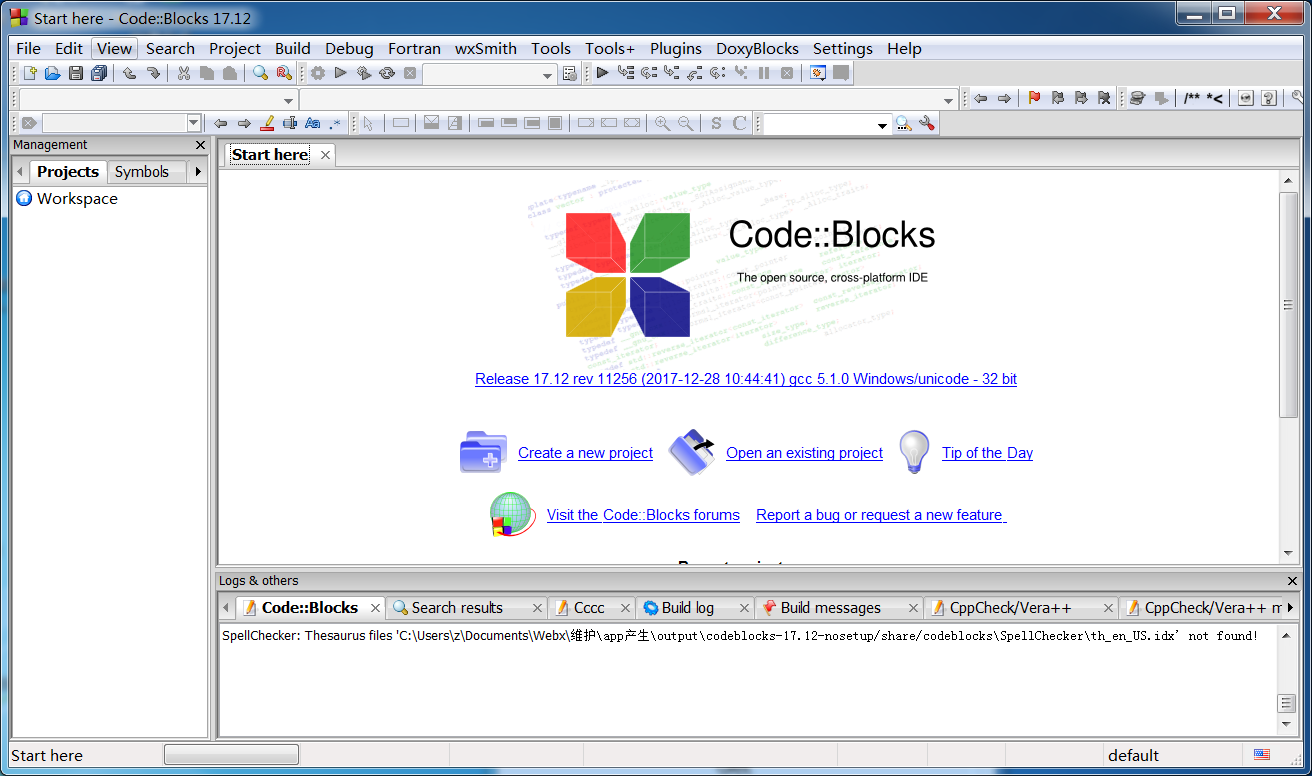Screen dimensions: 1312x776
Task: Open the Tip of the Day link
Action: (987, 453)
